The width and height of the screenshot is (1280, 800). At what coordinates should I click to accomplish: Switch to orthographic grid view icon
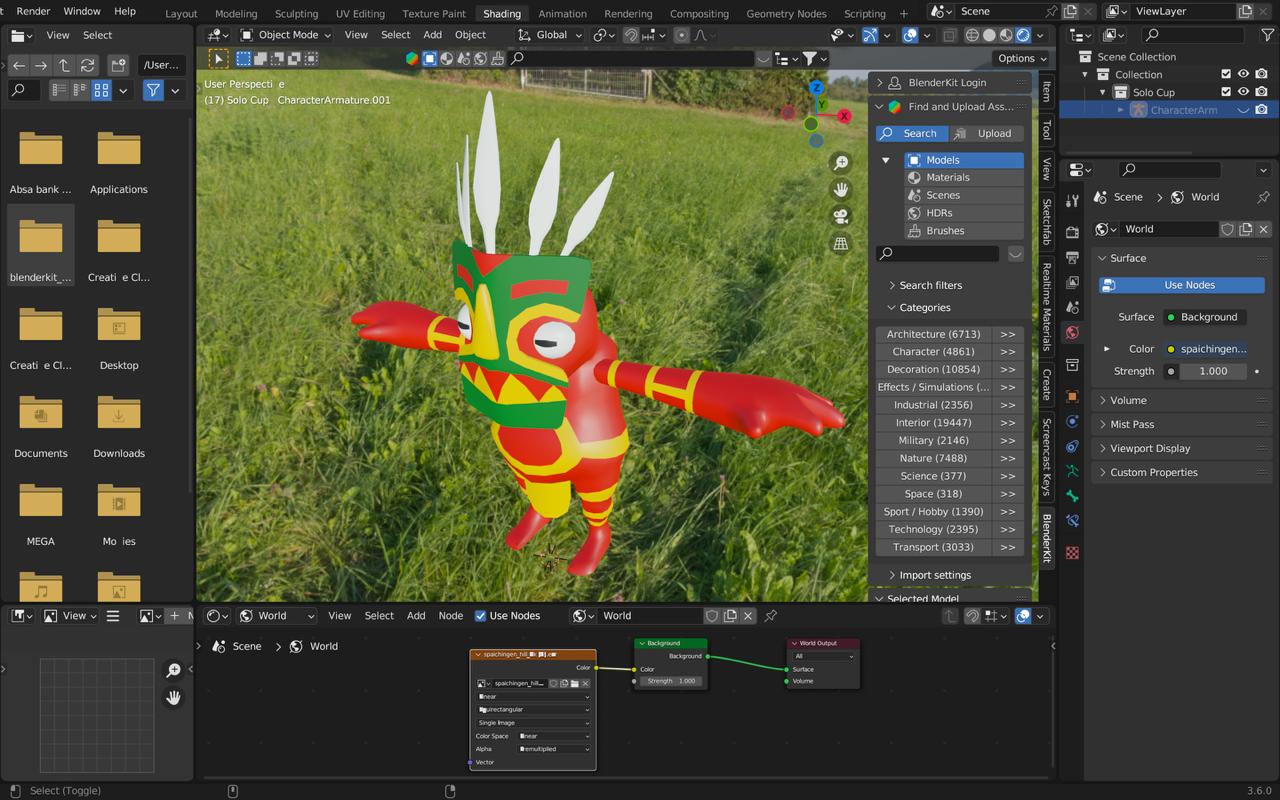841,243
